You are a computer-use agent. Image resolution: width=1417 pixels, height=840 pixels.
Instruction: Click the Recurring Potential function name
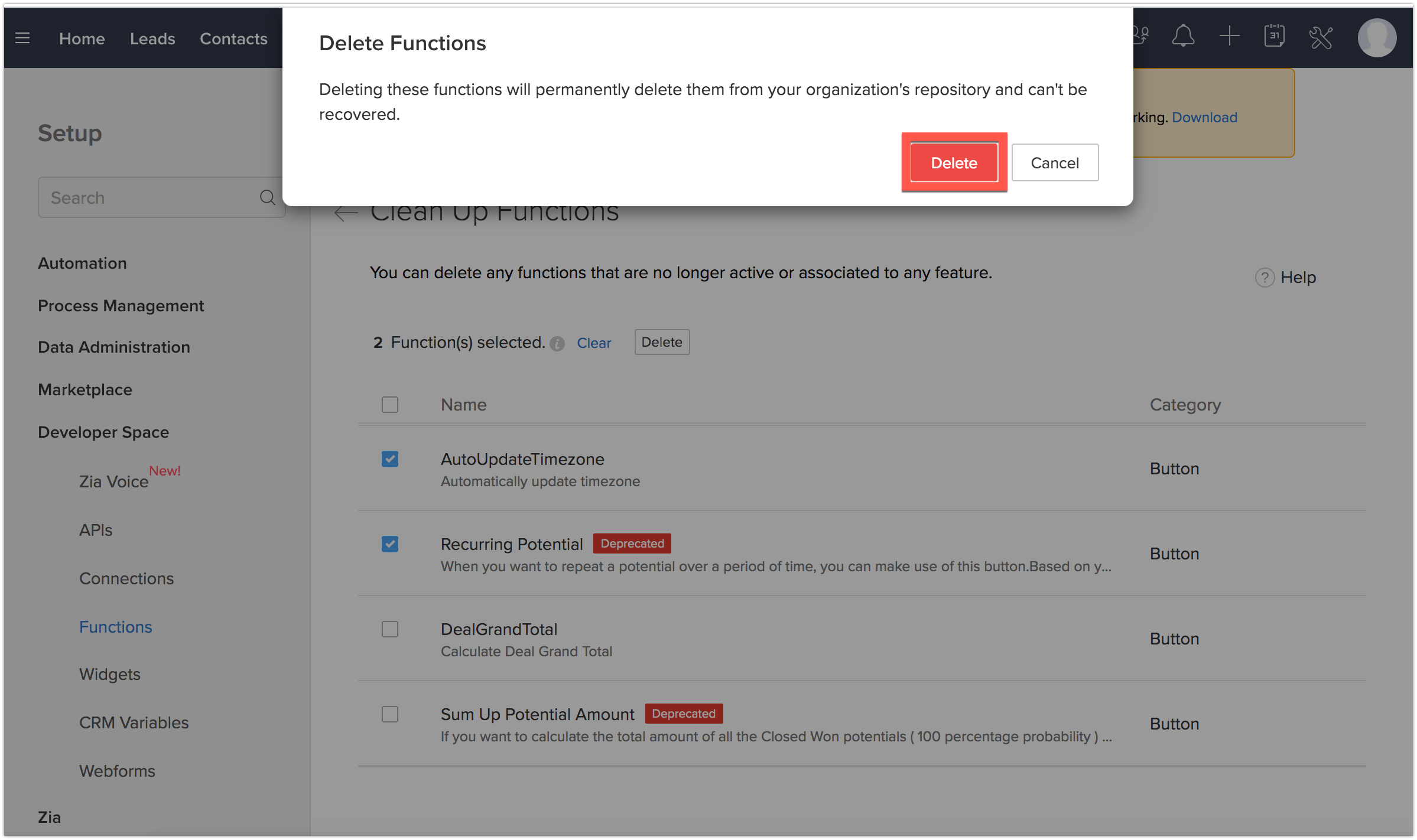(x=512, y=544)
